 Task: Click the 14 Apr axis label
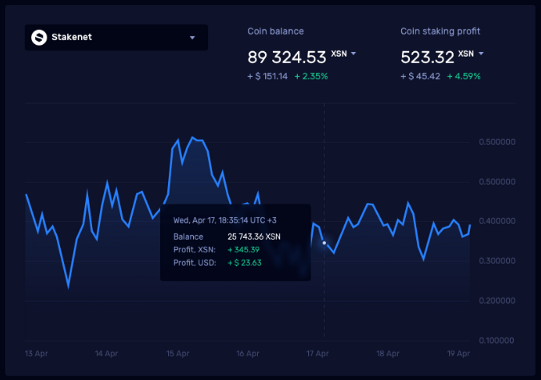click(x=106, y=353)
